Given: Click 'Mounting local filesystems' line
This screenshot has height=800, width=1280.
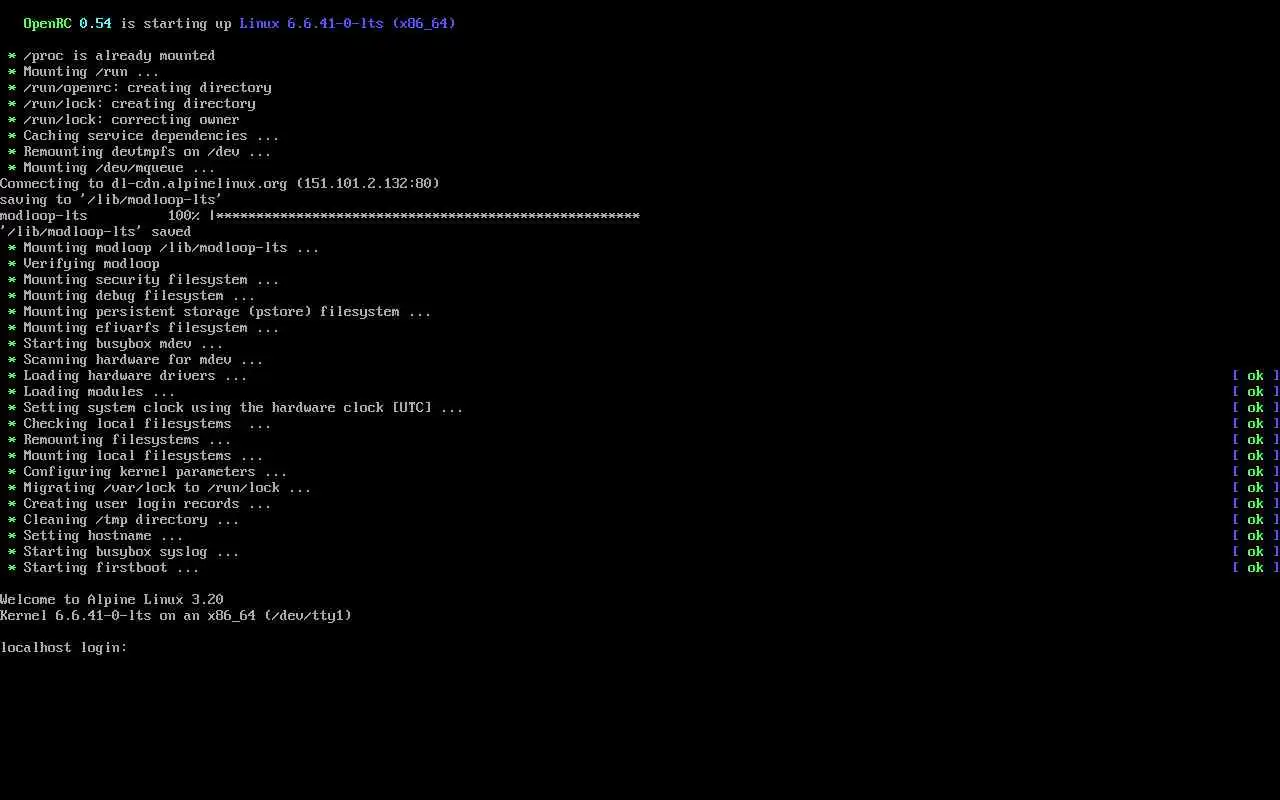Looking at the screenshot, I should [136, 455].
